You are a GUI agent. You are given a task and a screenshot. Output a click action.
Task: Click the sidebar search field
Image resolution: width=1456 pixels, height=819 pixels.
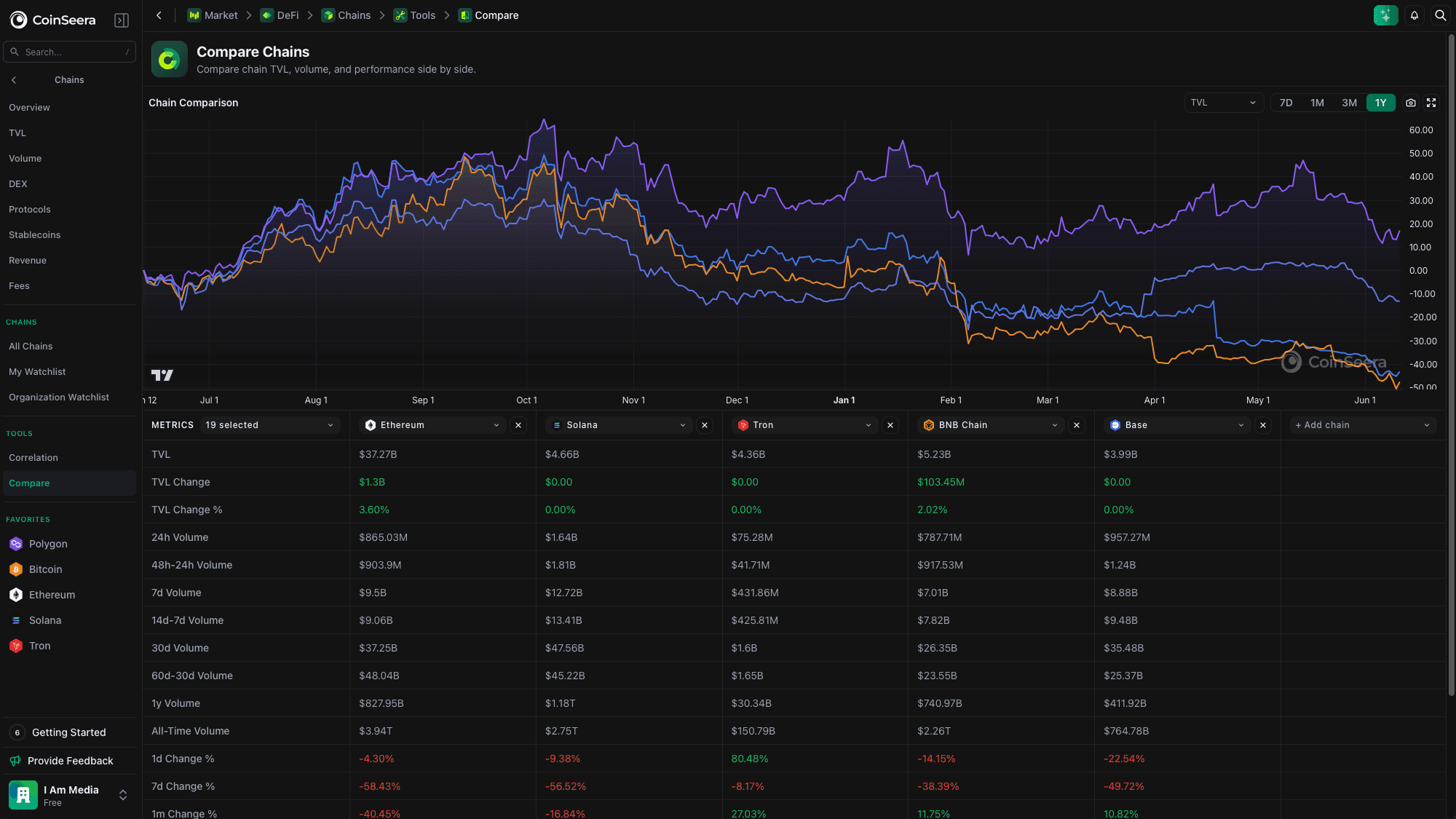click(x=69, y=52)
